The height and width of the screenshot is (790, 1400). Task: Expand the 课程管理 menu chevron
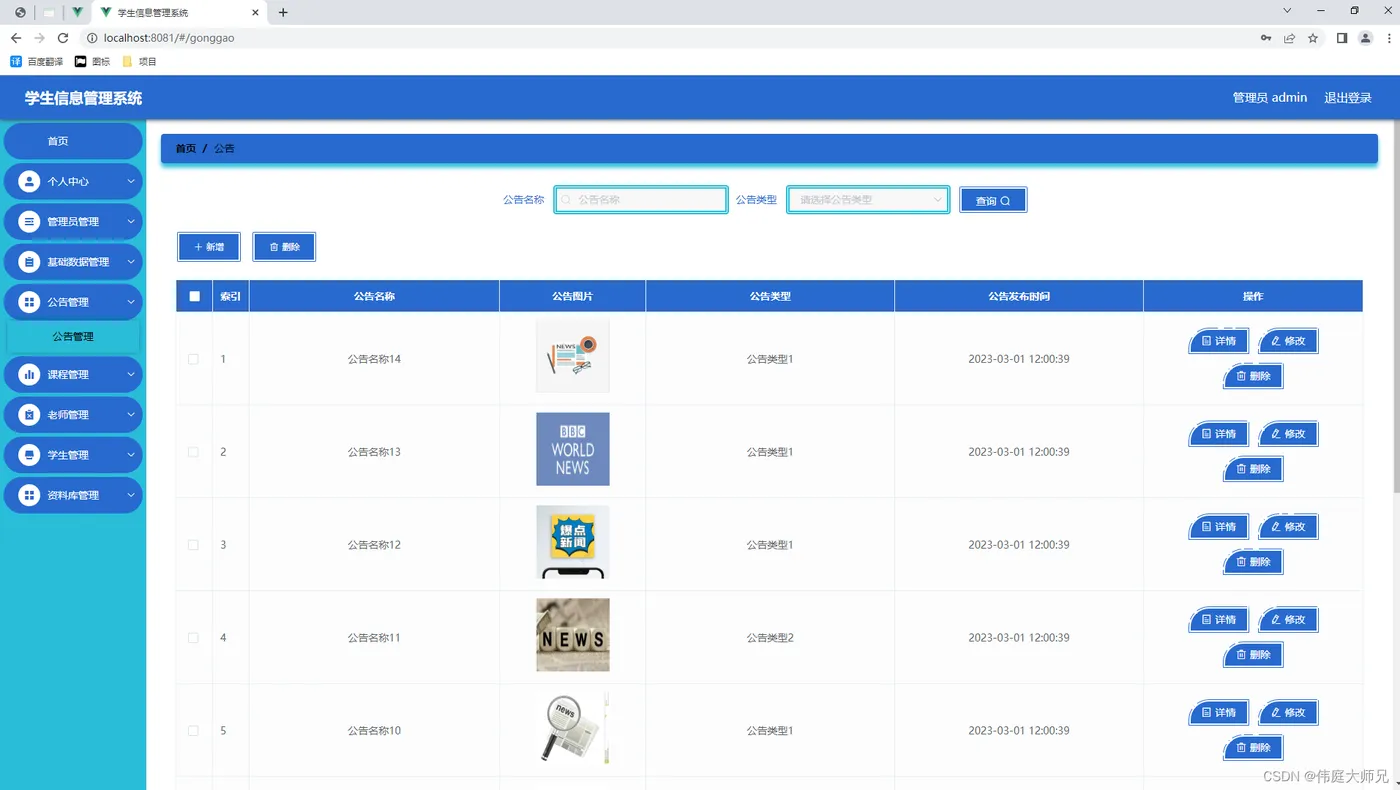(x=130, y=375)
